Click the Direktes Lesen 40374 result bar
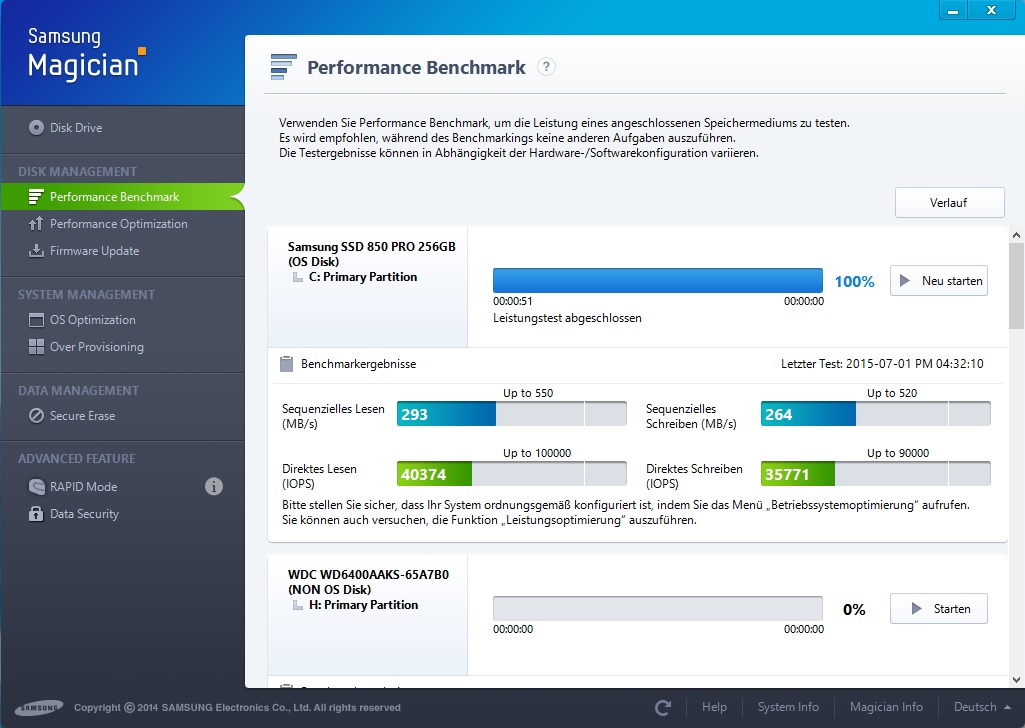Image resolution: width=1025 pixels, height=728 pixels. pyautogui.click(x=512, y=474)
